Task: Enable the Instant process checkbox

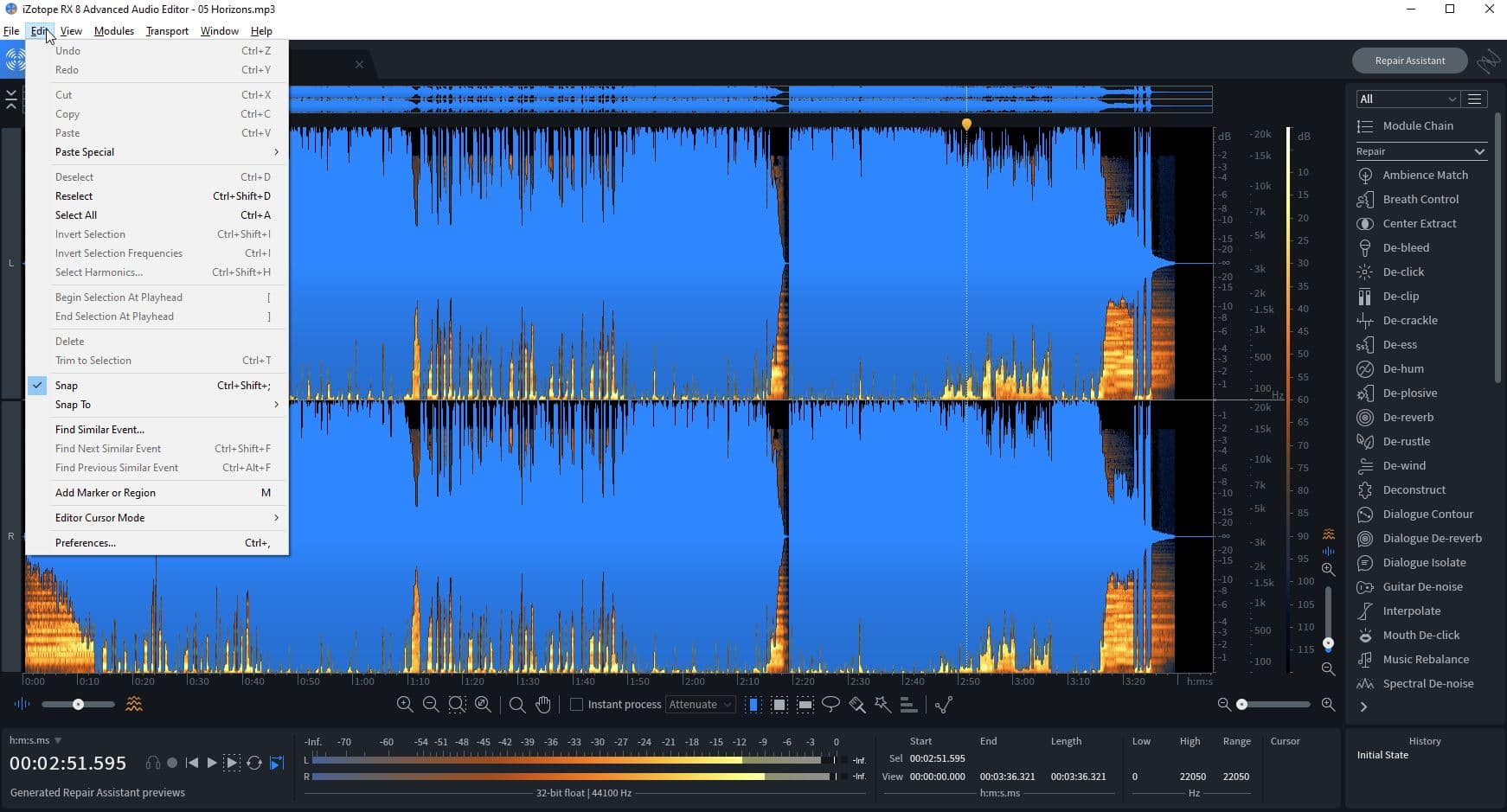Action: tap(576, 705)
